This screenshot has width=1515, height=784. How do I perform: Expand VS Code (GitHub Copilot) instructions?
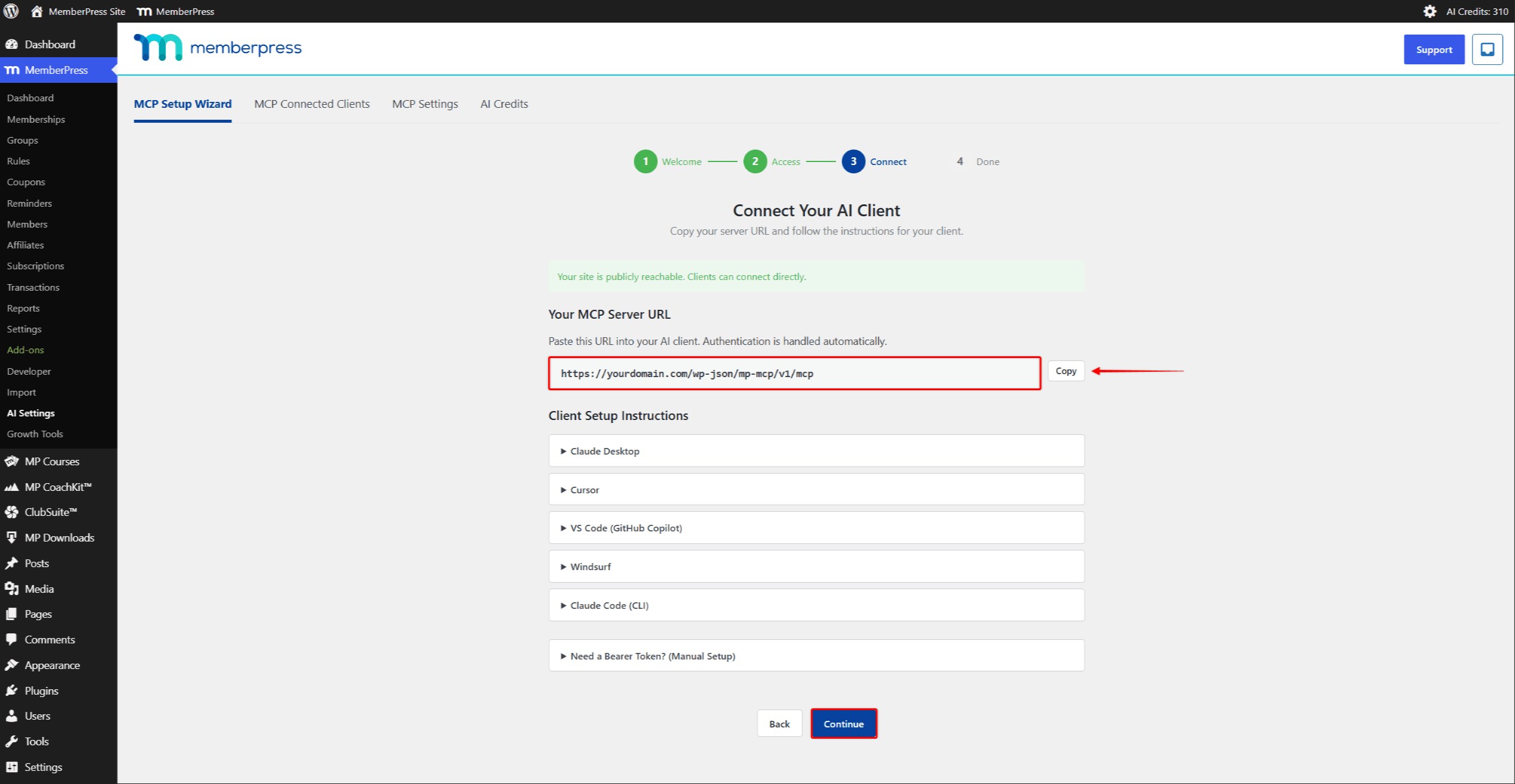(816, 528)
